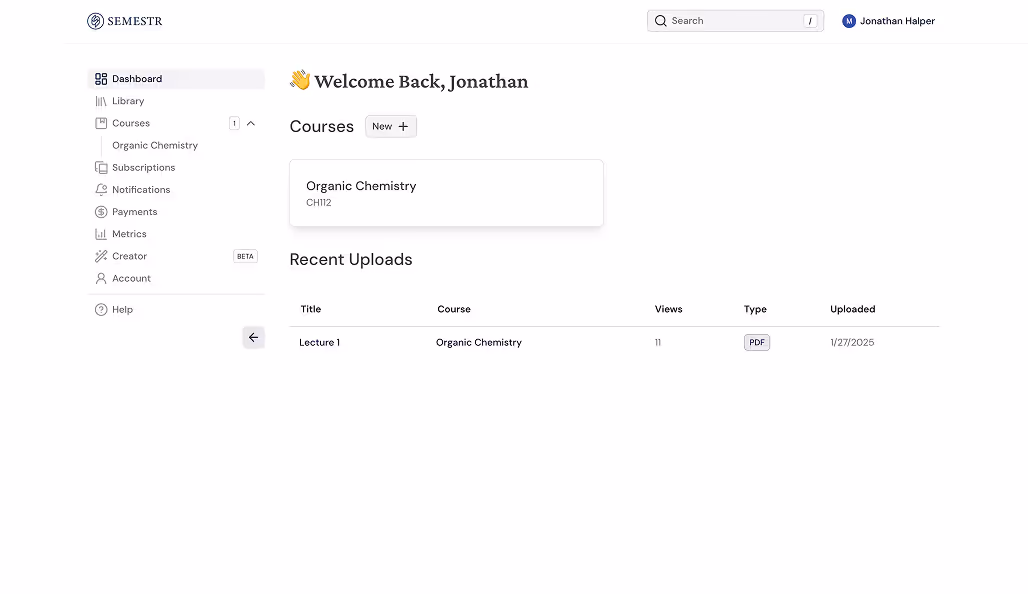Open Help from the sidebar
The width and height of the screenshot is (1028, 594).
coord(176,309)
